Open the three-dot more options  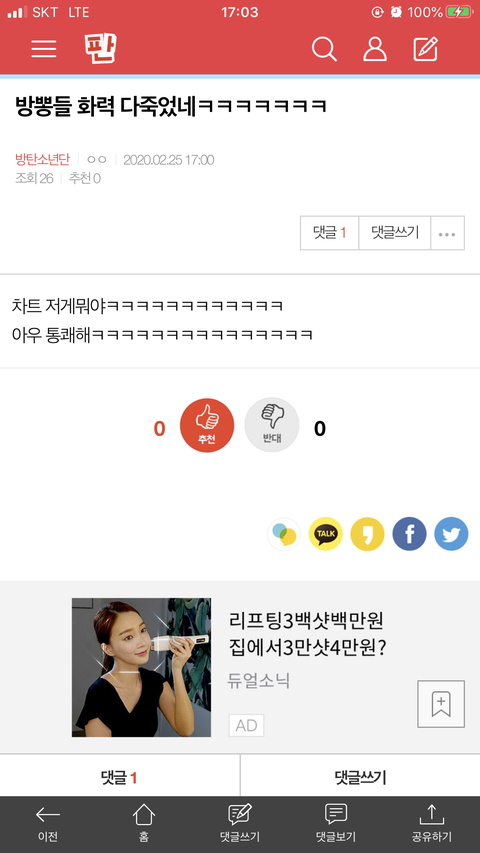coord(447,233)
